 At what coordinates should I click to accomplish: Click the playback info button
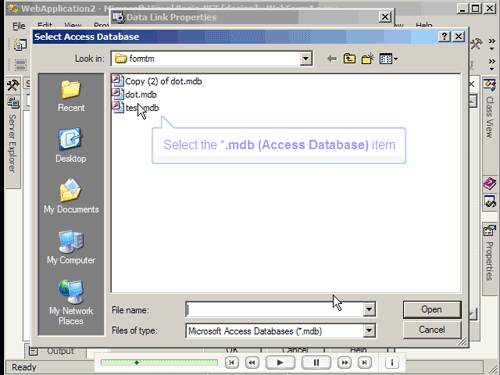(x=392, y=362)
